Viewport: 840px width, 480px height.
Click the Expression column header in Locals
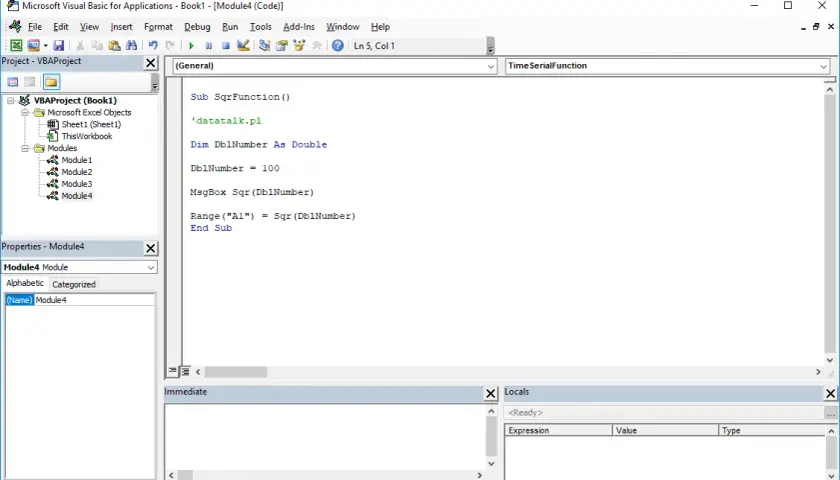pyautogui.click(x=558, y=430)
